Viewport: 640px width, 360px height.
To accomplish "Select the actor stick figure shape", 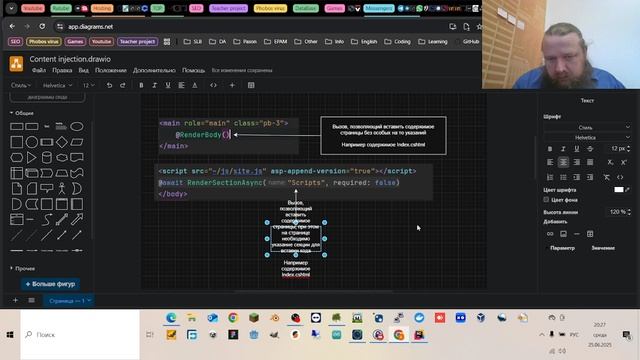I will click(62, 189).
